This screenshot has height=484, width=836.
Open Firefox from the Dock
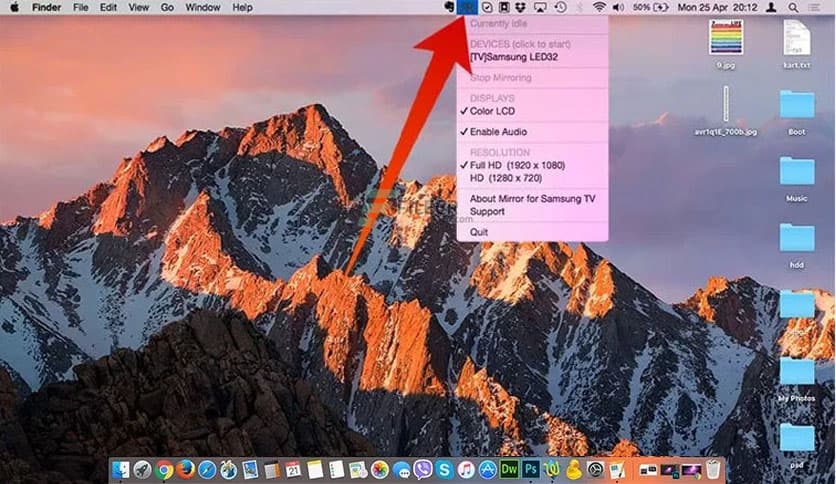186,470
